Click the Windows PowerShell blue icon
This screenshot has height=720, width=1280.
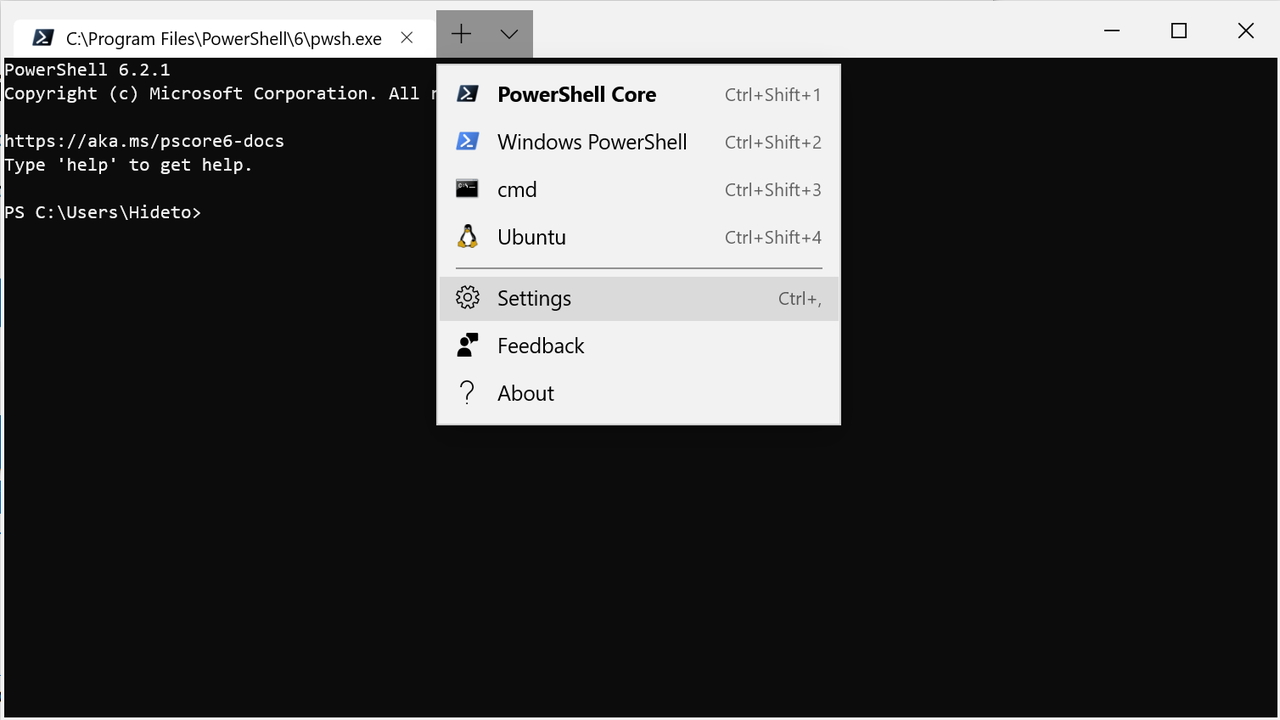[467, 141]
